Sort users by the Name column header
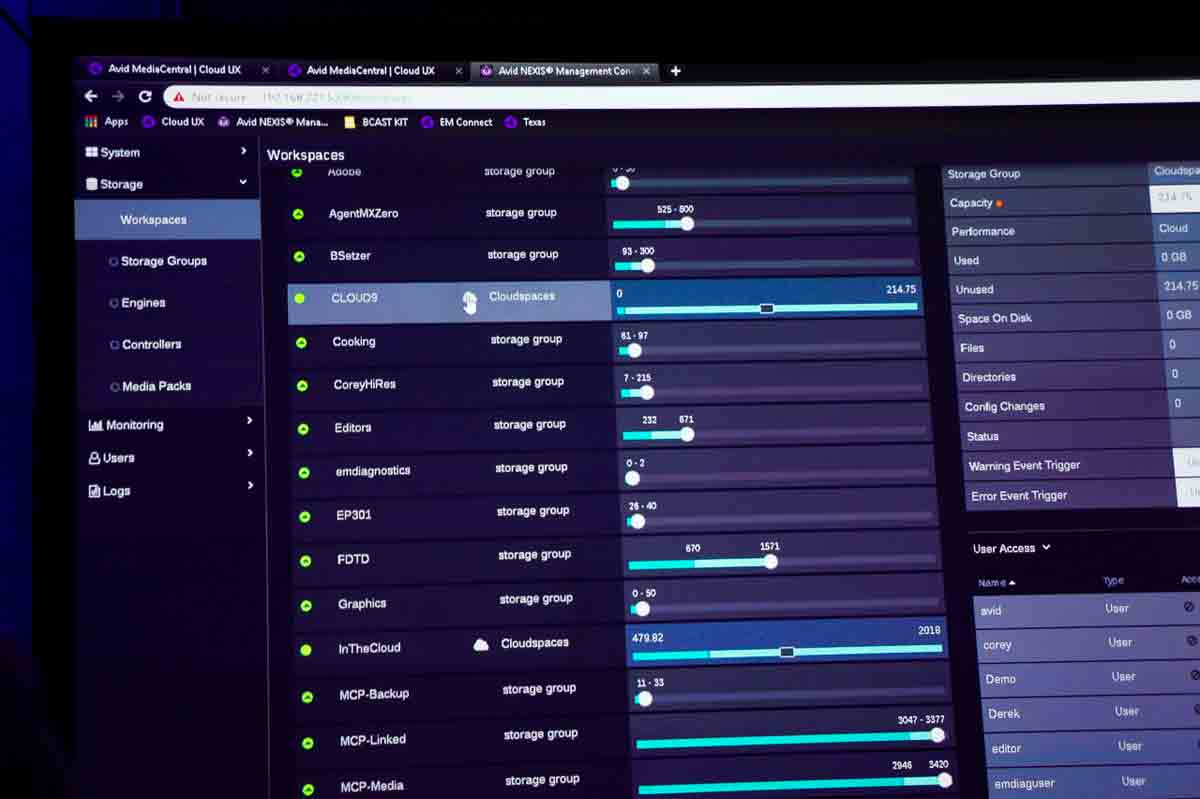1200x799 pixels. coord(996,582)
